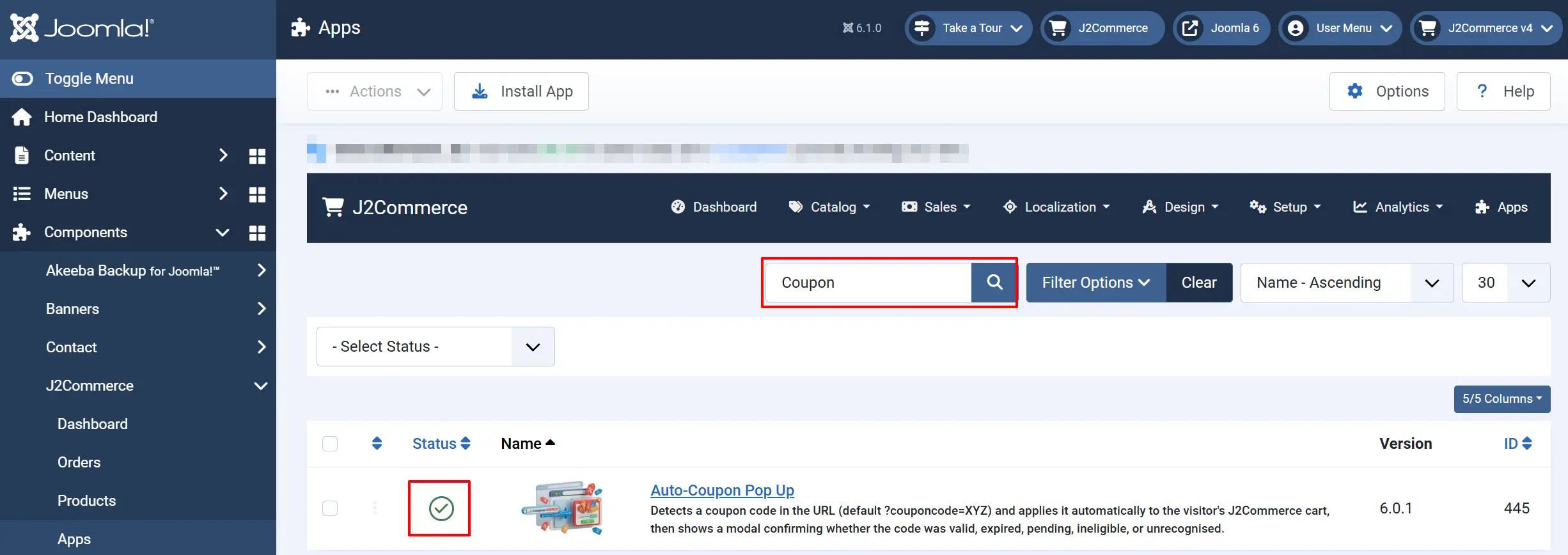Collapse the J2Commerce sidebar submenu
This screenshot has height=555, width=1568.
[261, 386]
